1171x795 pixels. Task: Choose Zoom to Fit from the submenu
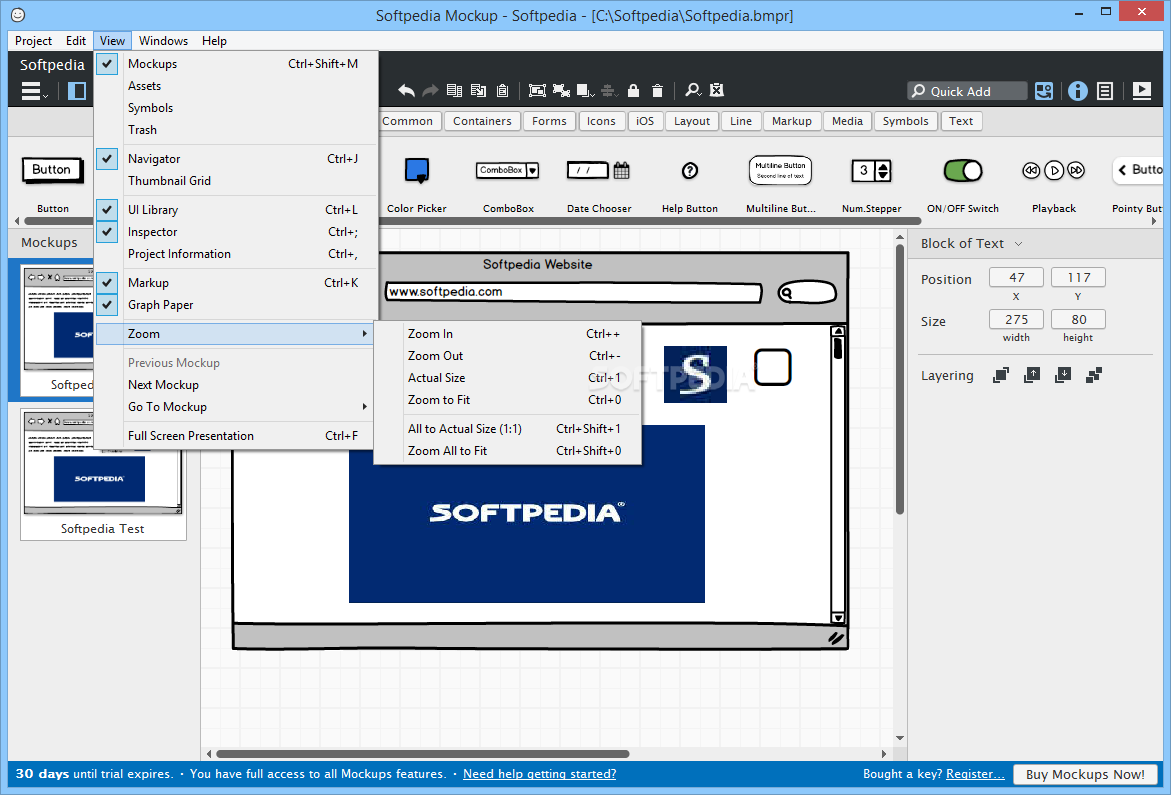tap(508, 399)
